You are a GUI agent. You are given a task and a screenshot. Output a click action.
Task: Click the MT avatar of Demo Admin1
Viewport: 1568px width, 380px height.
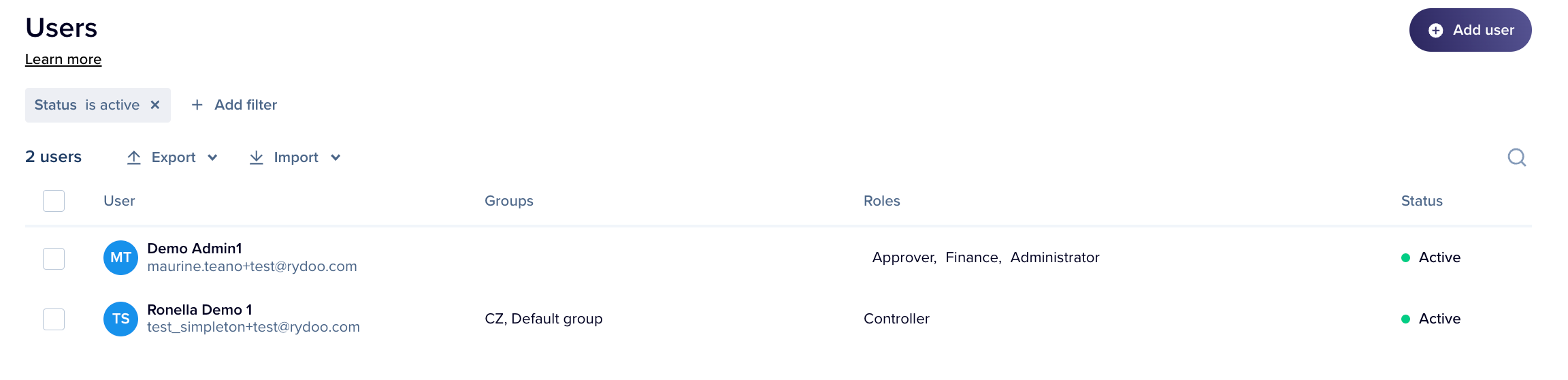point(121,257)
